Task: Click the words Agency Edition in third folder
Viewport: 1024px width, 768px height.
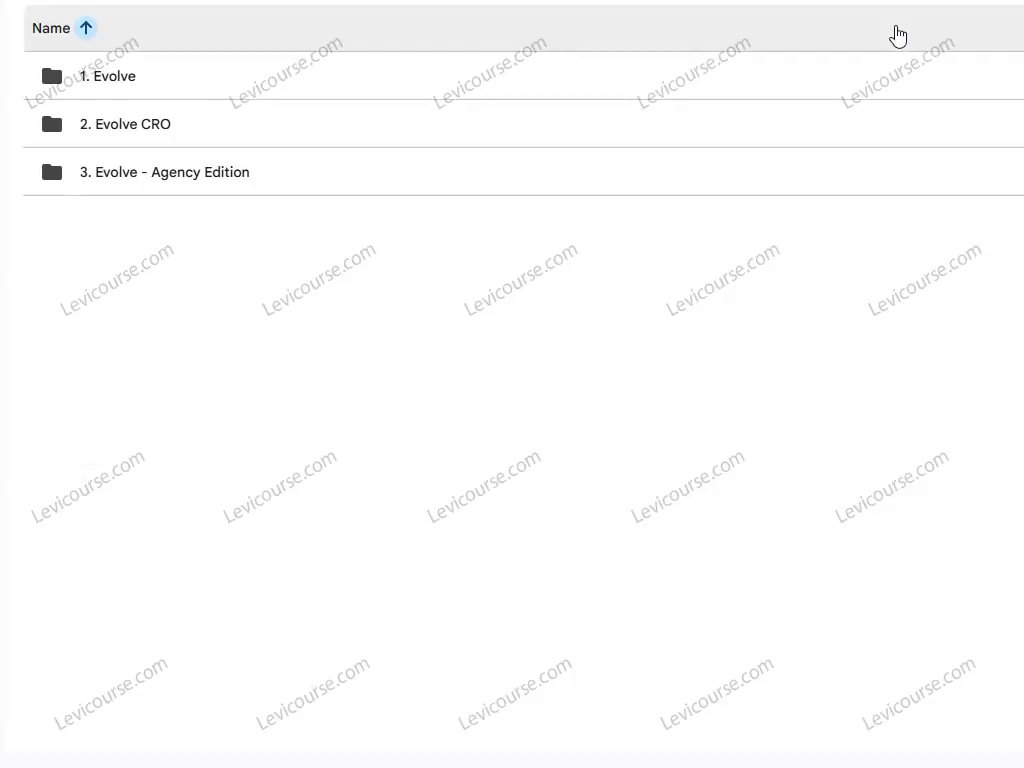Action: click(x=200, y=172)
